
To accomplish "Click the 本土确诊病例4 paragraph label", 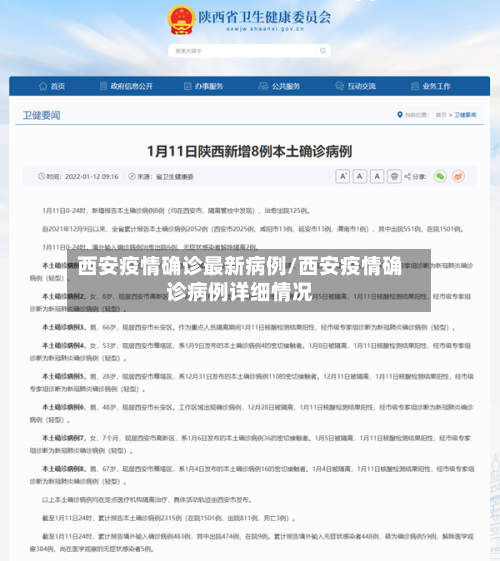I will [64, 346].
